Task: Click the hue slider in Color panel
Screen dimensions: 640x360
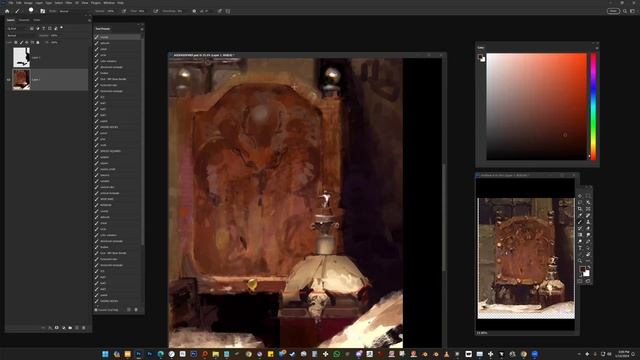Action: [x=593, y=106]
